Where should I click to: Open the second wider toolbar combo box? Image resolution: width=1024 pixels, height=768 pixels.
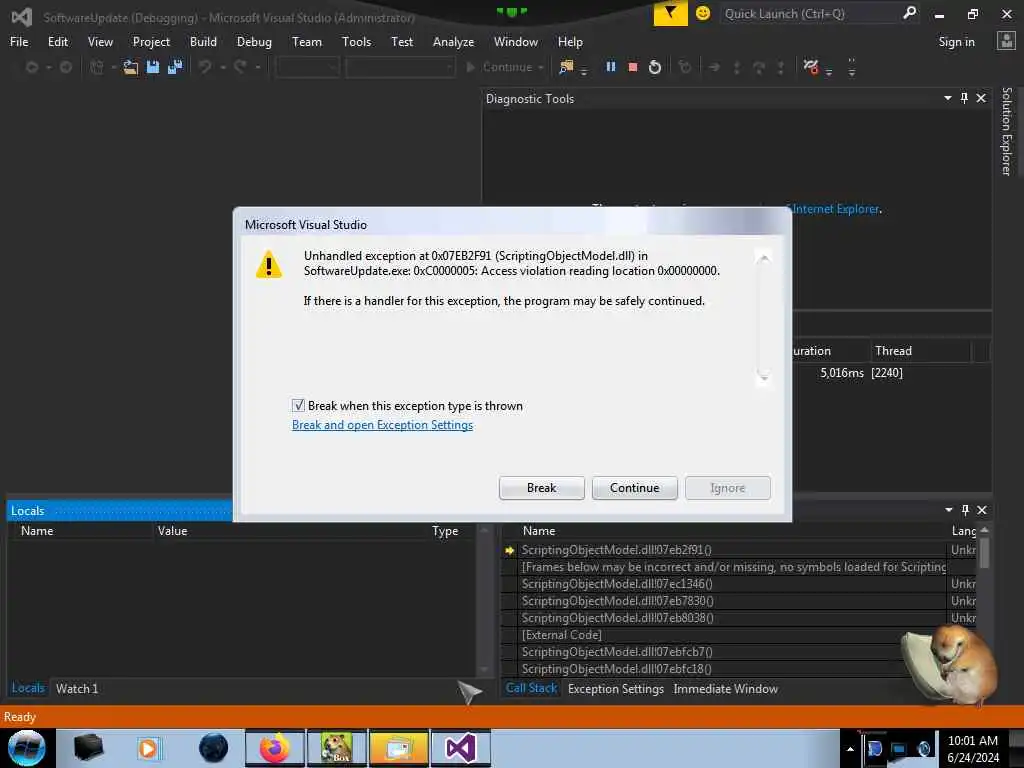click(x=400, y=67)
